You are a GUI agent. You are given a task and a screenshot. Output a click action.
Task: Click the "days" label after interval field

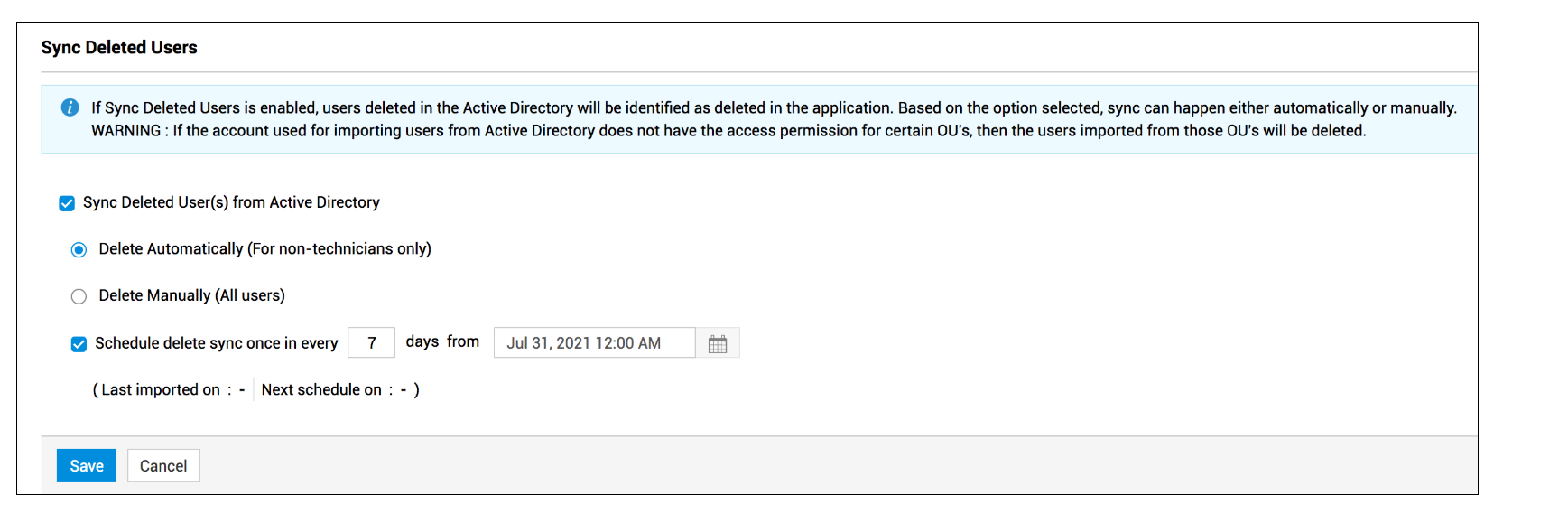pos(422,341)
